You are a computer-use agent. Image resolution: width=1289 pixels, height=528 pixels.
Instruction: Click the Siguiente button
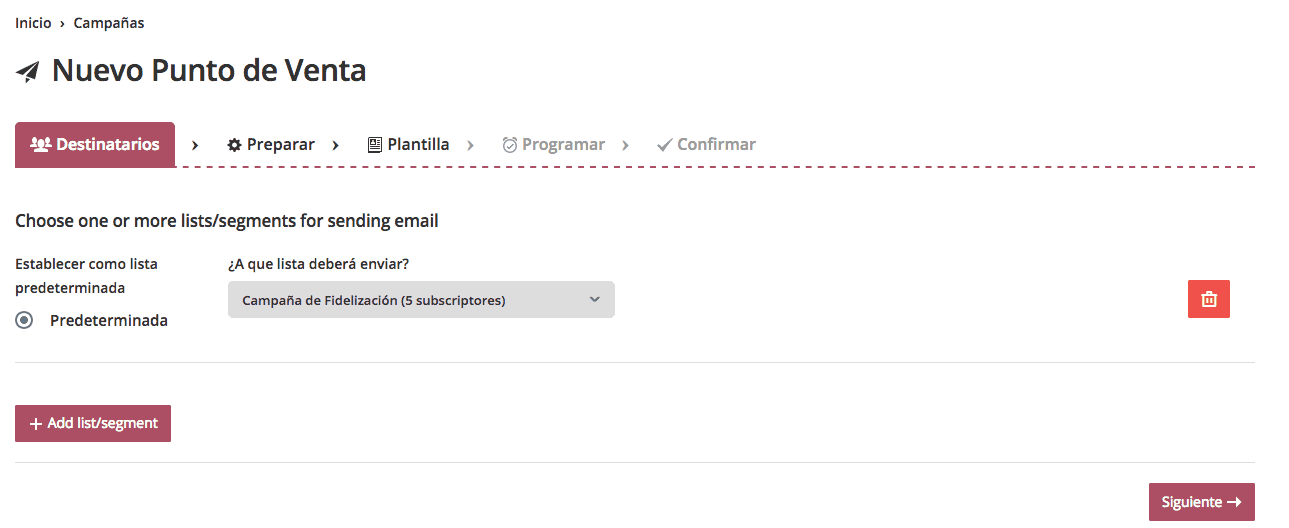coord(1202,502)
